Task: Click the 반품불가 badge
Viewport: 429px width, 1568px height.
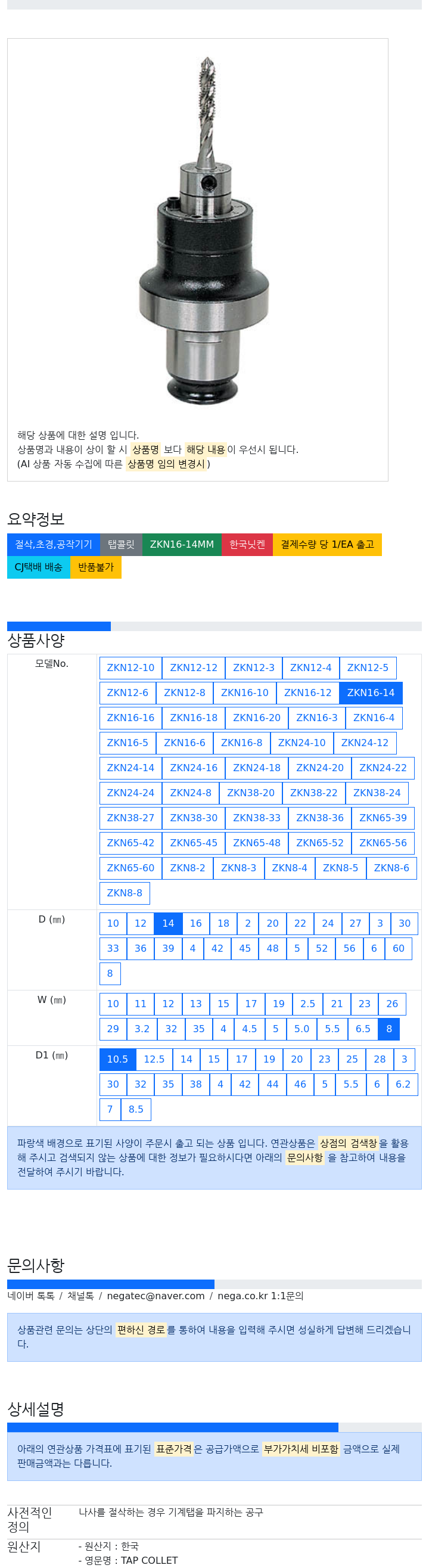Action: point(95,567)
